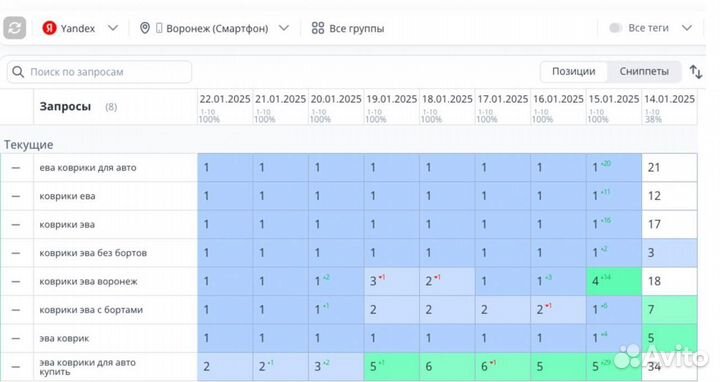Click dash icon for эва коврики для авто купить

tap(16, 367)
